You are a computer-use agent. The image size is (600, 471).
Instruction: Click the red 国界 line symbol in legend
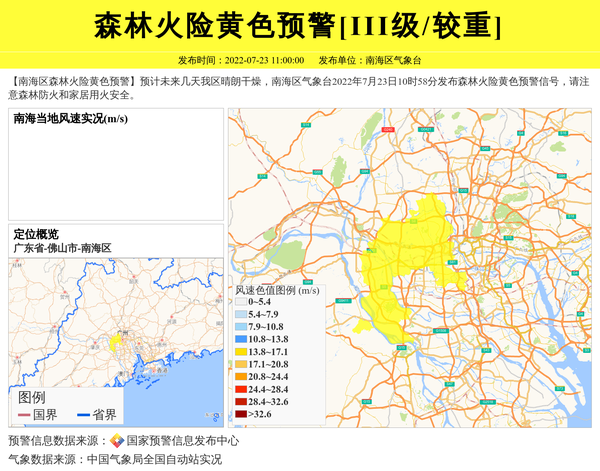[24, 415]
